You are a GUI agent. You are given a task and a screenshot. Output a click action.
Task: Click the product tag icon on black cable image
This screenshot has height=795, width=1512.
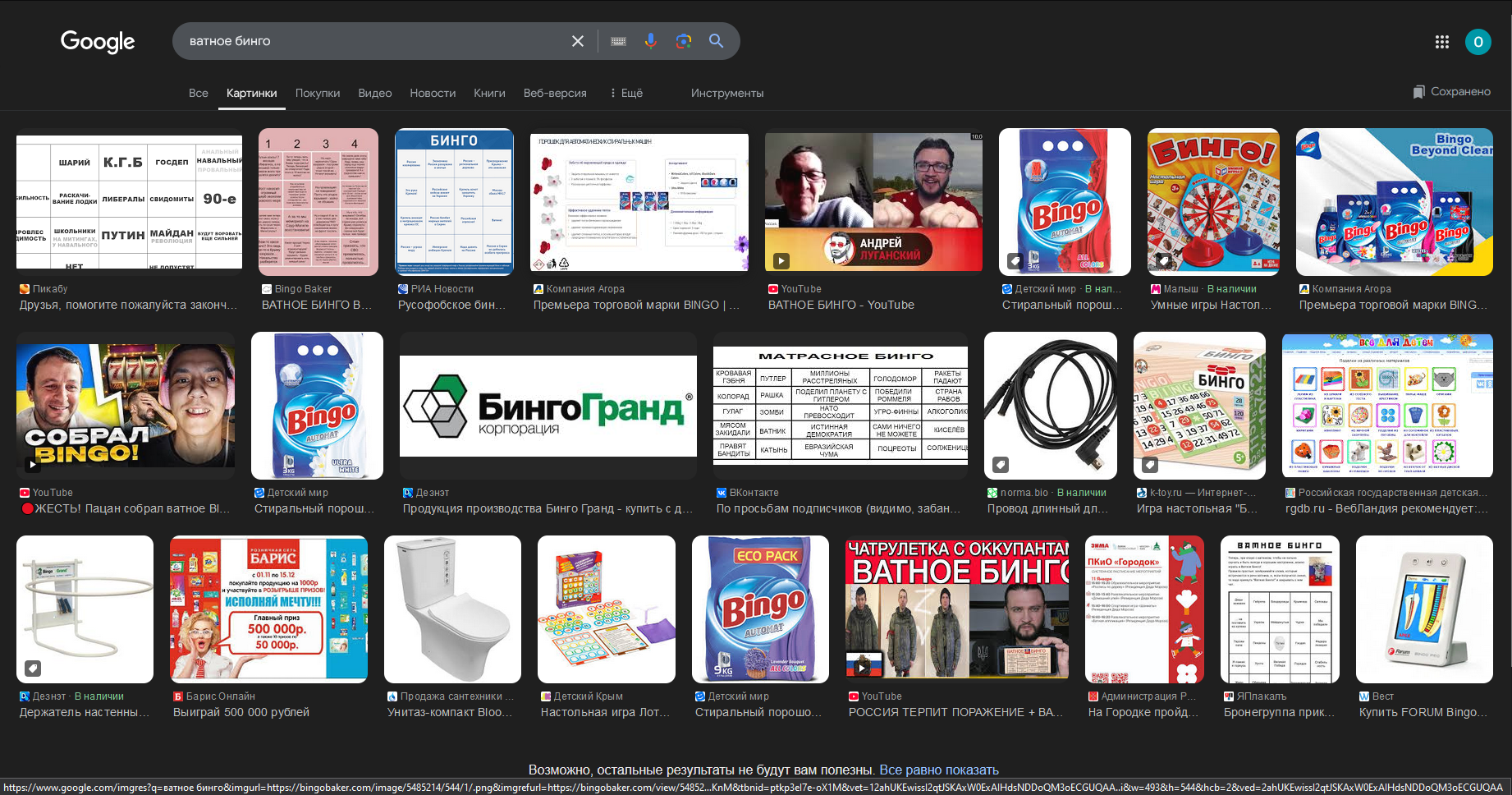(1001, 465)
